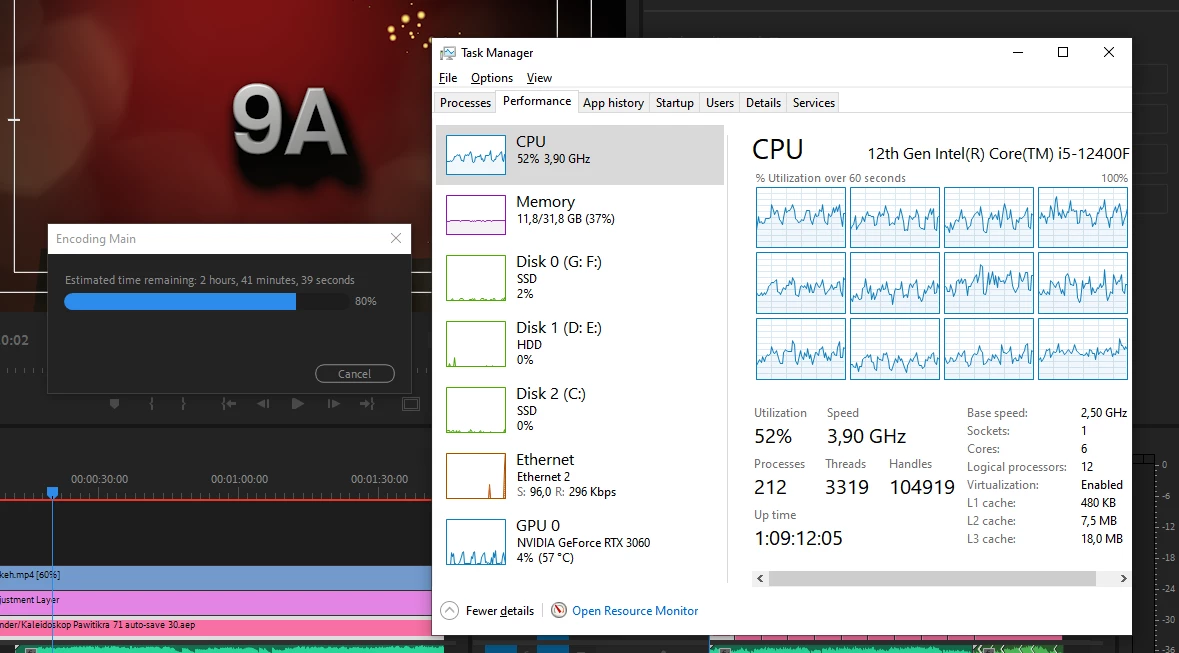Click the Handles 104919 value
The height and width of the screenshot is (653, 1179).
point(922,487)
